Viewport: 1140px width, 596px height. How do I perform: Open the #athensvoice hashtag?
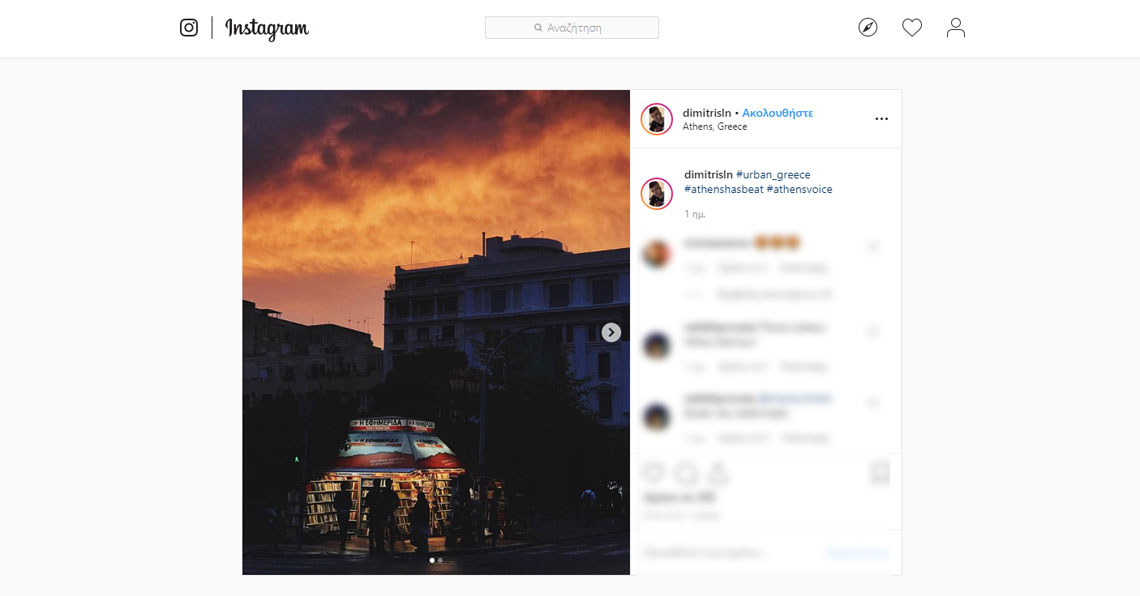799,189
